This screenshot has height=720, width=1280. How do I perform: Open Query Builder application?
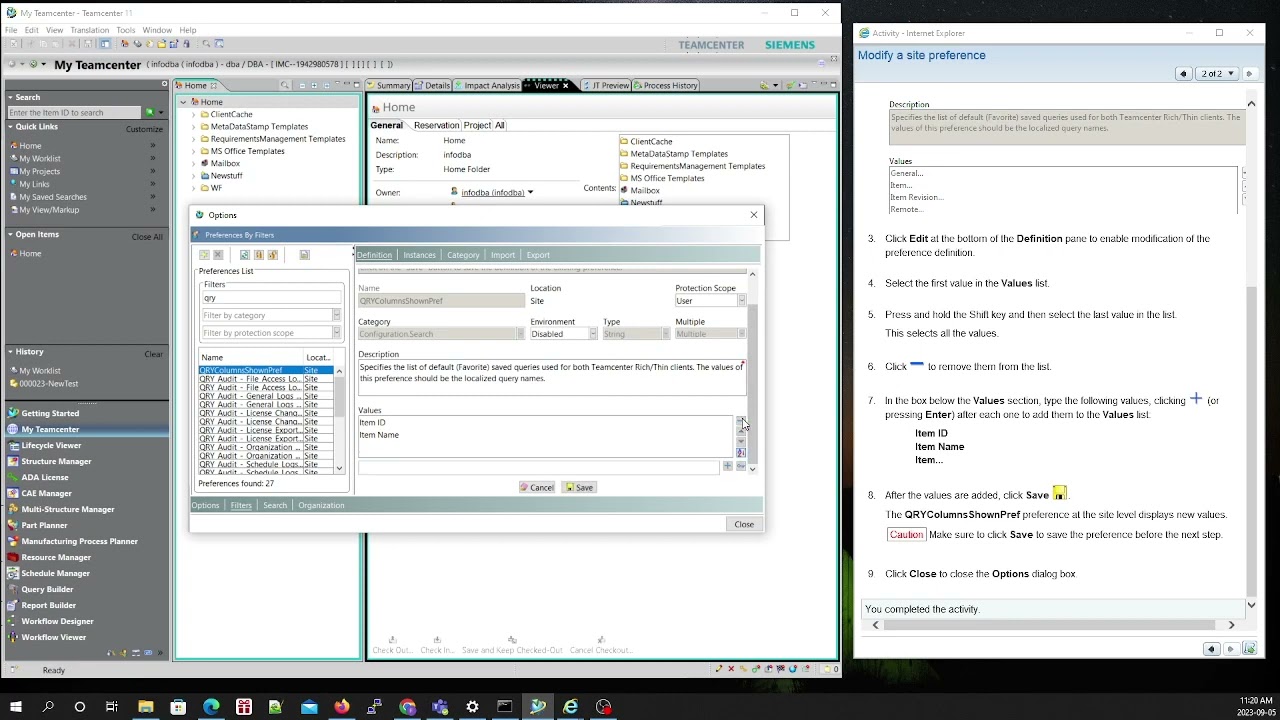point(47,589)
